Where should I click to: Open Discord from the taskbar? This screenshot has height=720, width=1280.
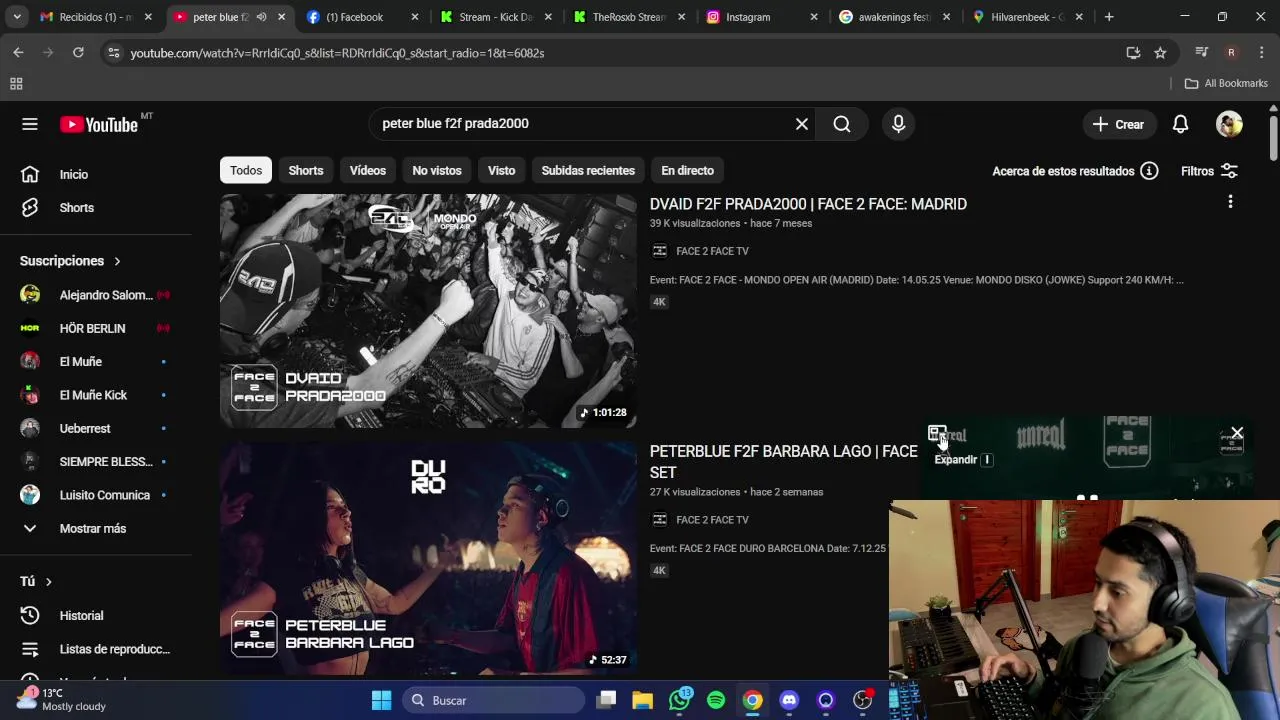pos(789,700)
